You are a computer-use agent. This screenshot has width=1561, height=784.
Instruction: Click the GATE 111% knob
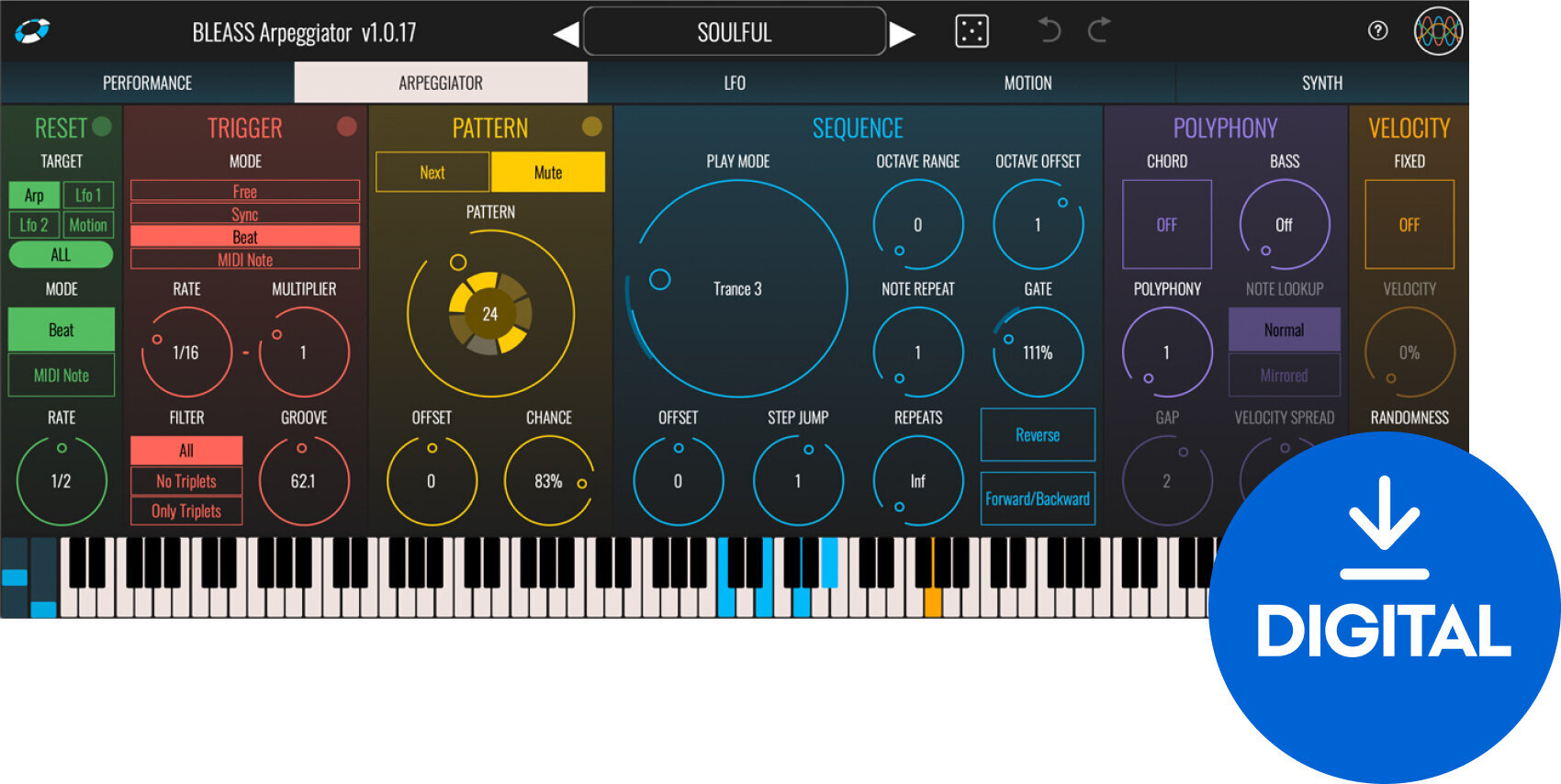tap(1039, 353)
